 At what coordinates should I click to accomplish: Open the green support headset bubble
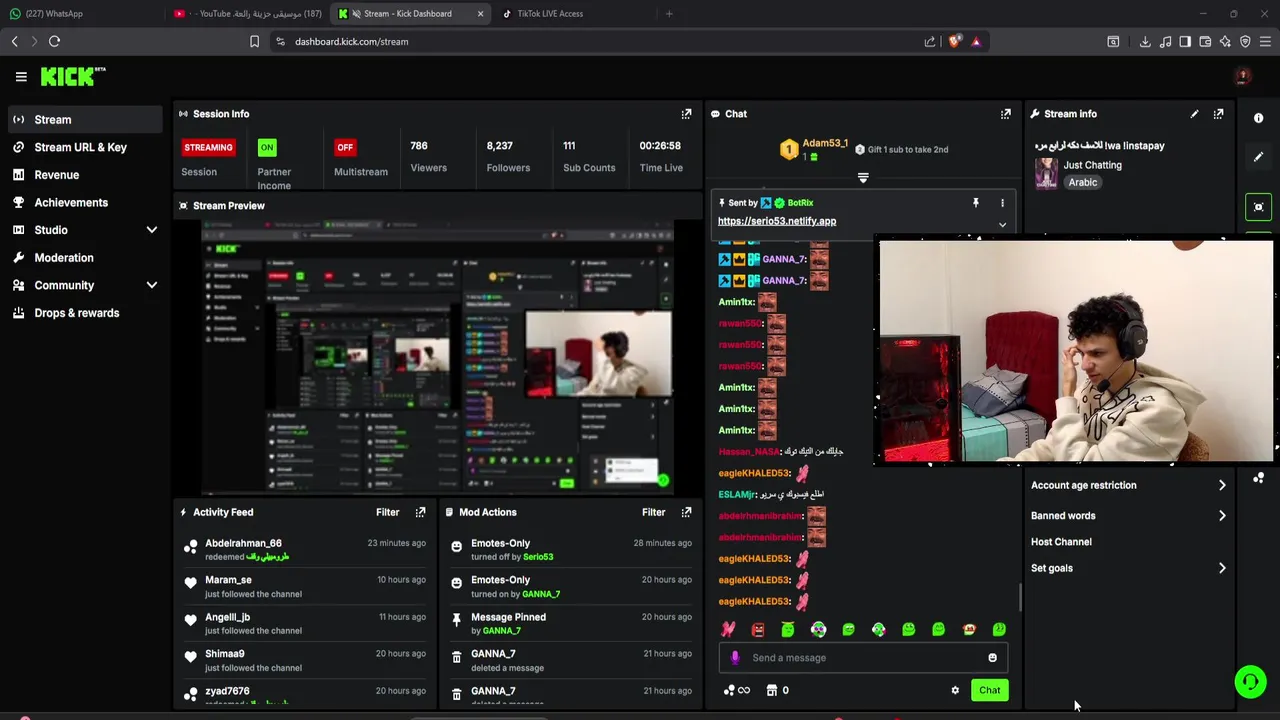pos(1250,682)
